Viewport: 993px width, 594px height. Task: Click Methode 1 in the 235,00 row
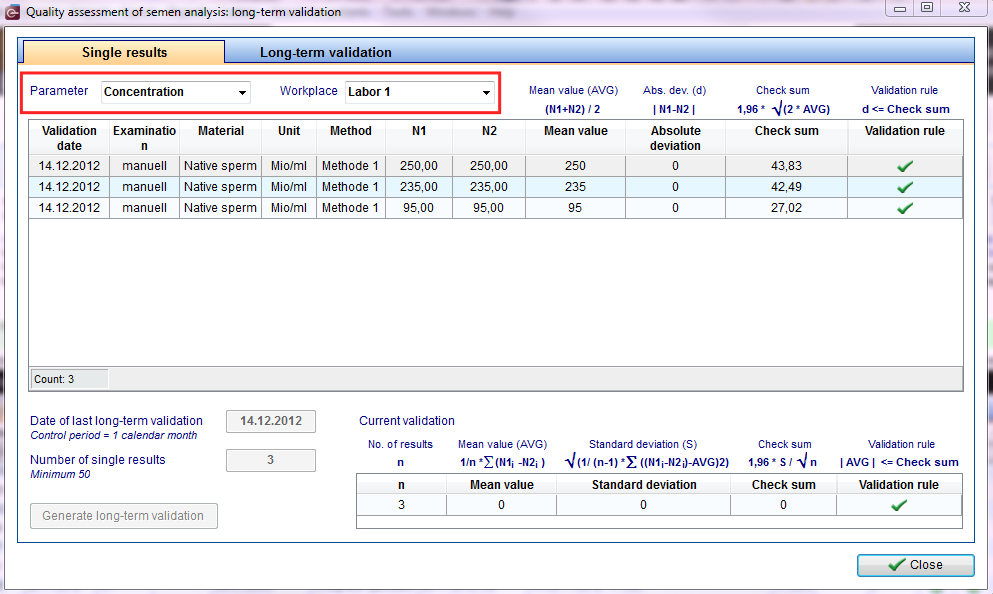click(350, 187)
